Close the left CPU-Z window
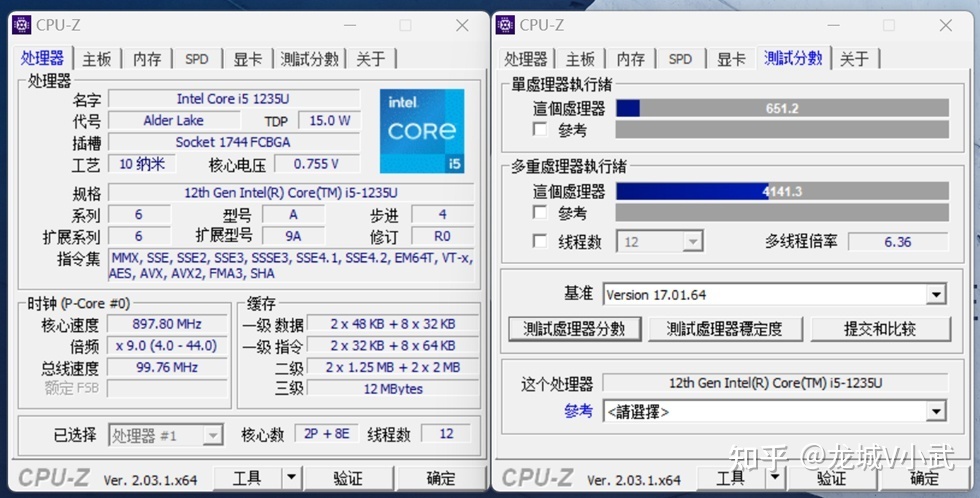This screenshot has width=980, height=498. click(x=462, y=25)
